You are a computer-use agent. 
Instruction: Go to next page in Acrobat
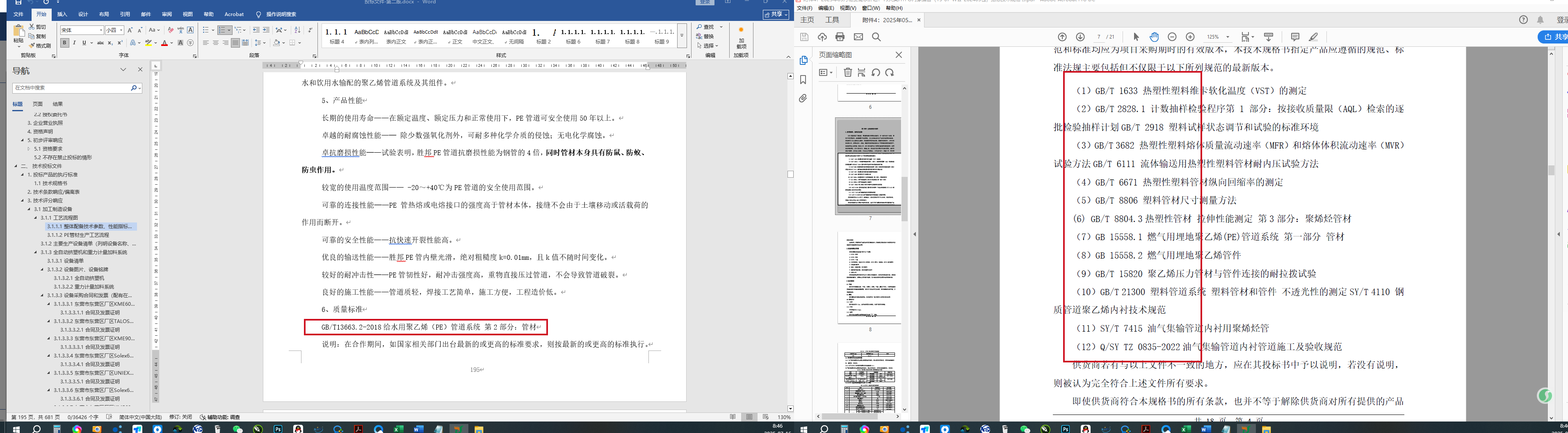(x=1080, y=37)
